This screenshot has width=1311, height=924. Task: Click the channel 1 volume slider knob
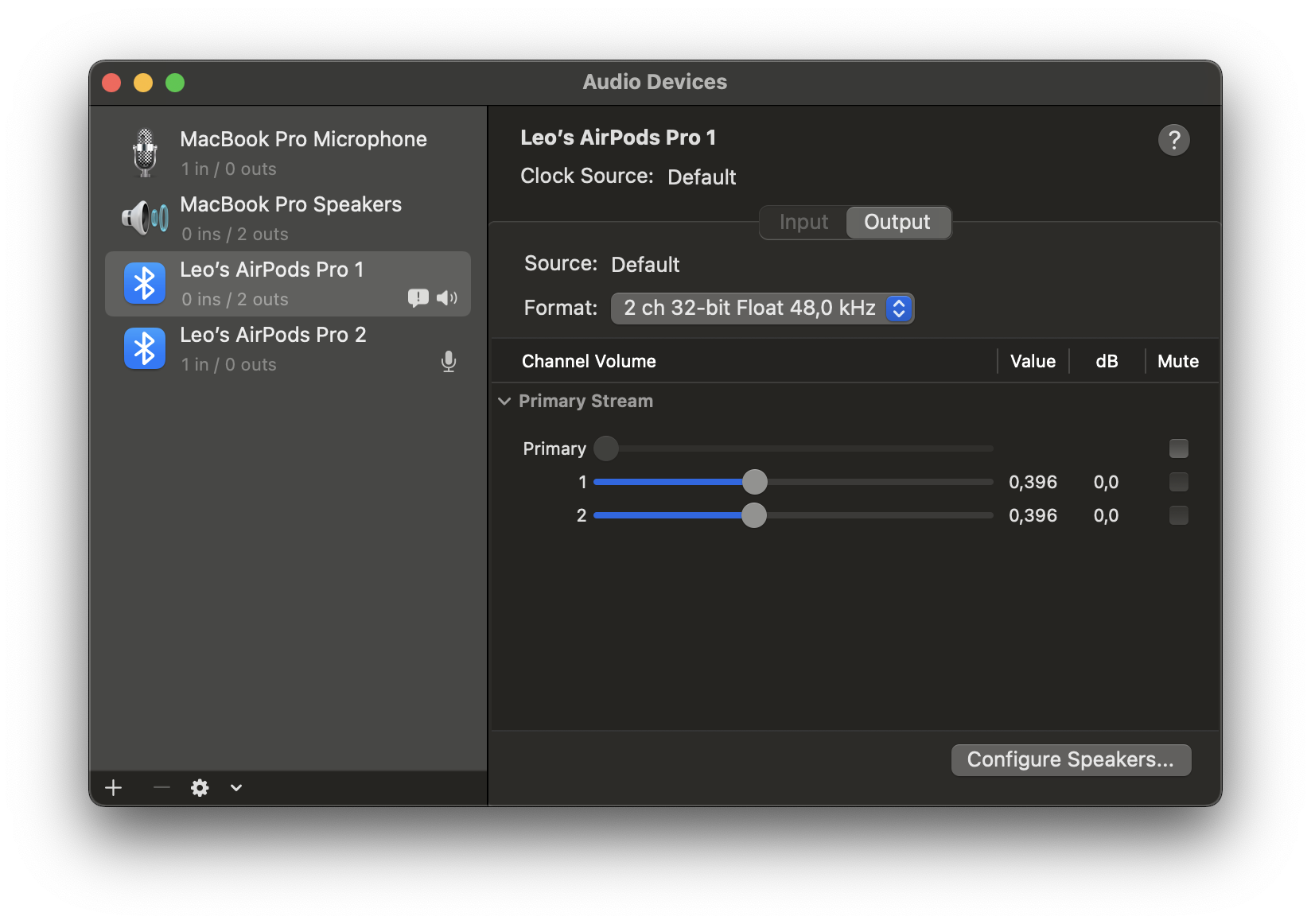pyautogui.click(x=755, y=482)
